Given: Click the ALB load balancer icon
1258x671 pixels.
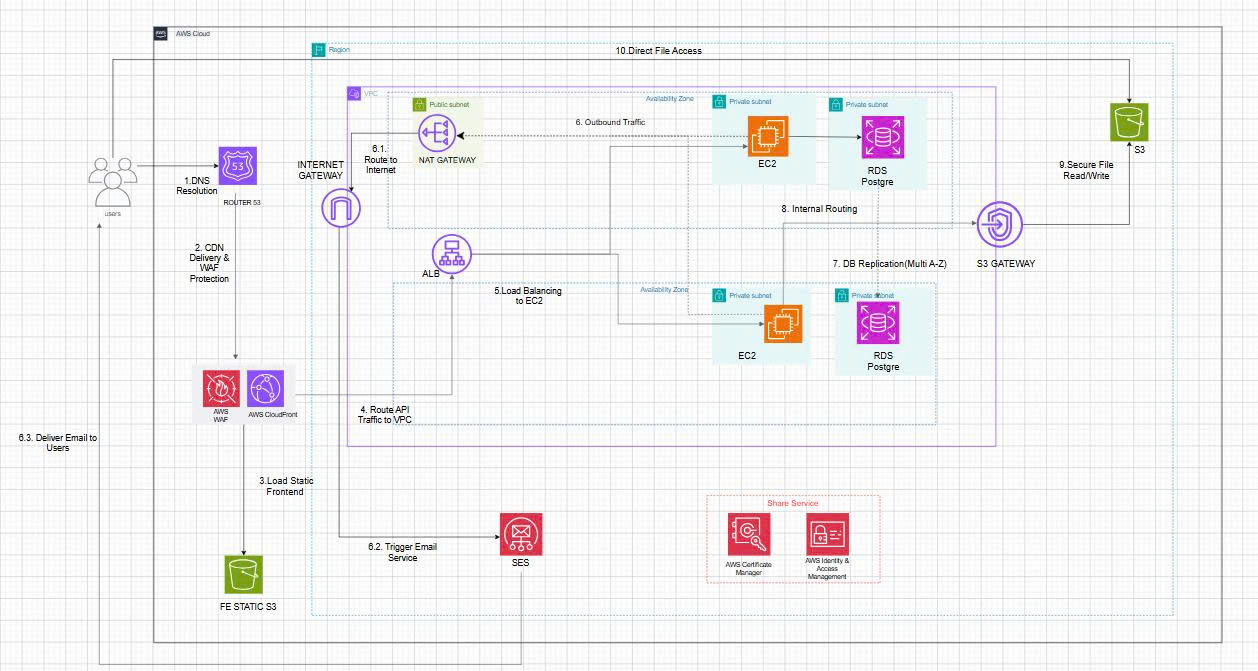Looking at the screenshot, I should pos(452,255).
